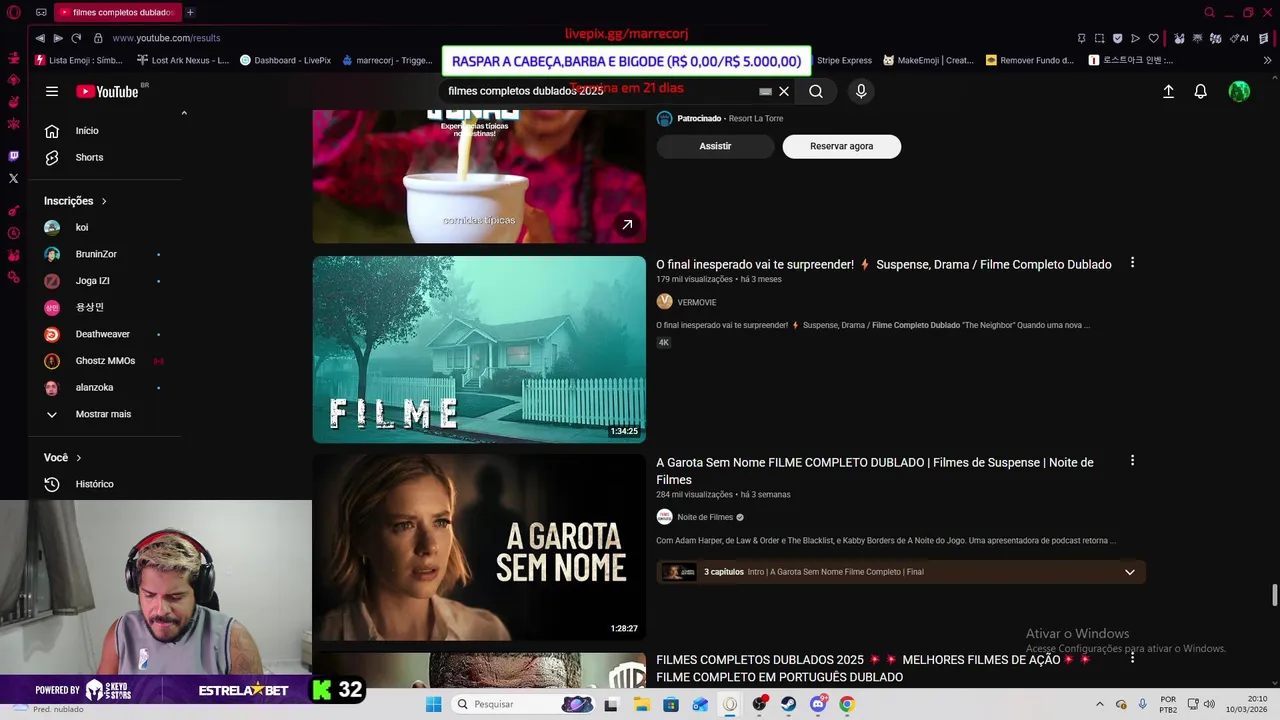
Task: Click the Assistir button on the ad
Action: (715, 146)
